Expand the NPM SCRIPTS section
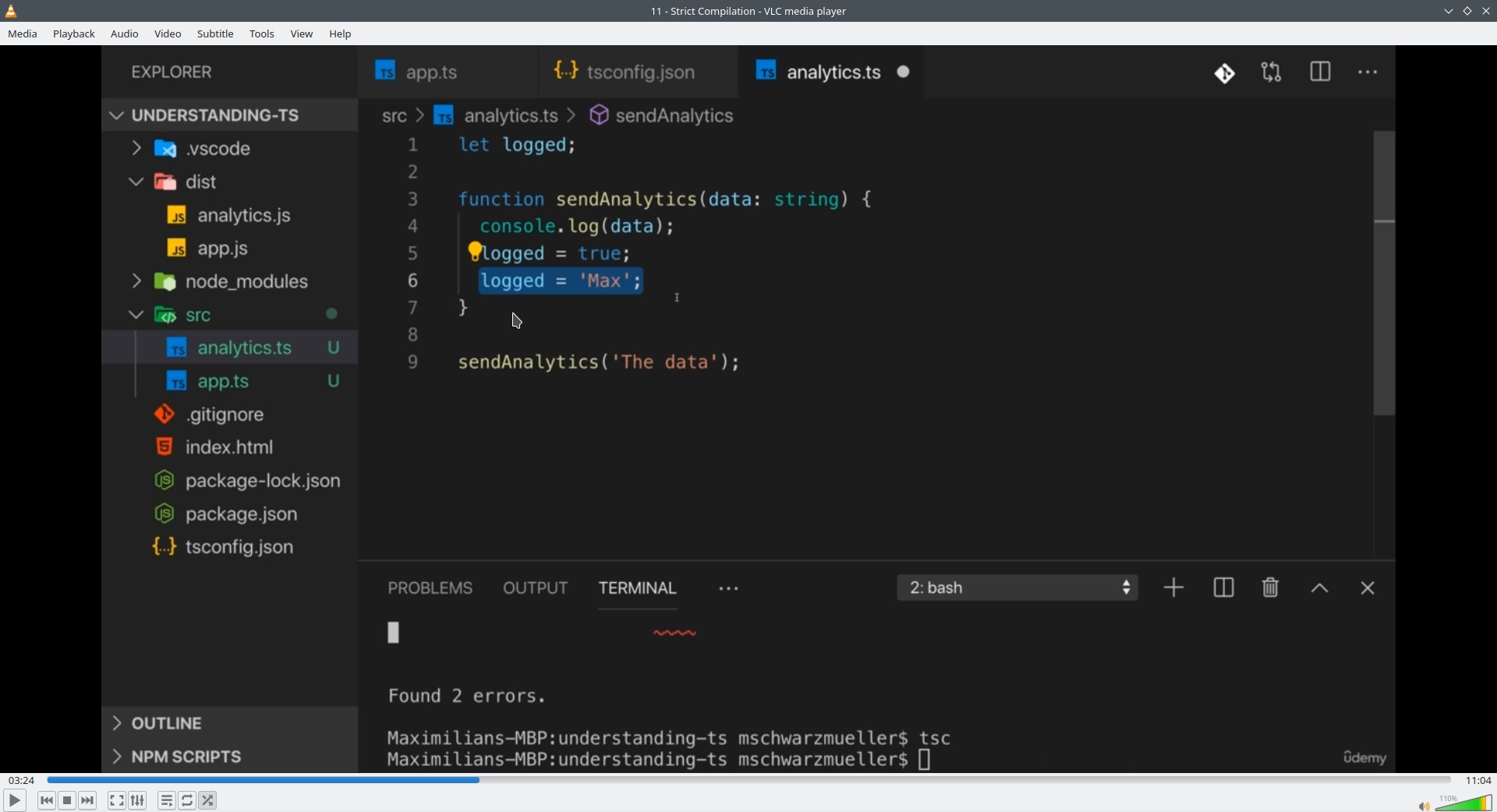The image size is (1497, 812). click(230, 757)
